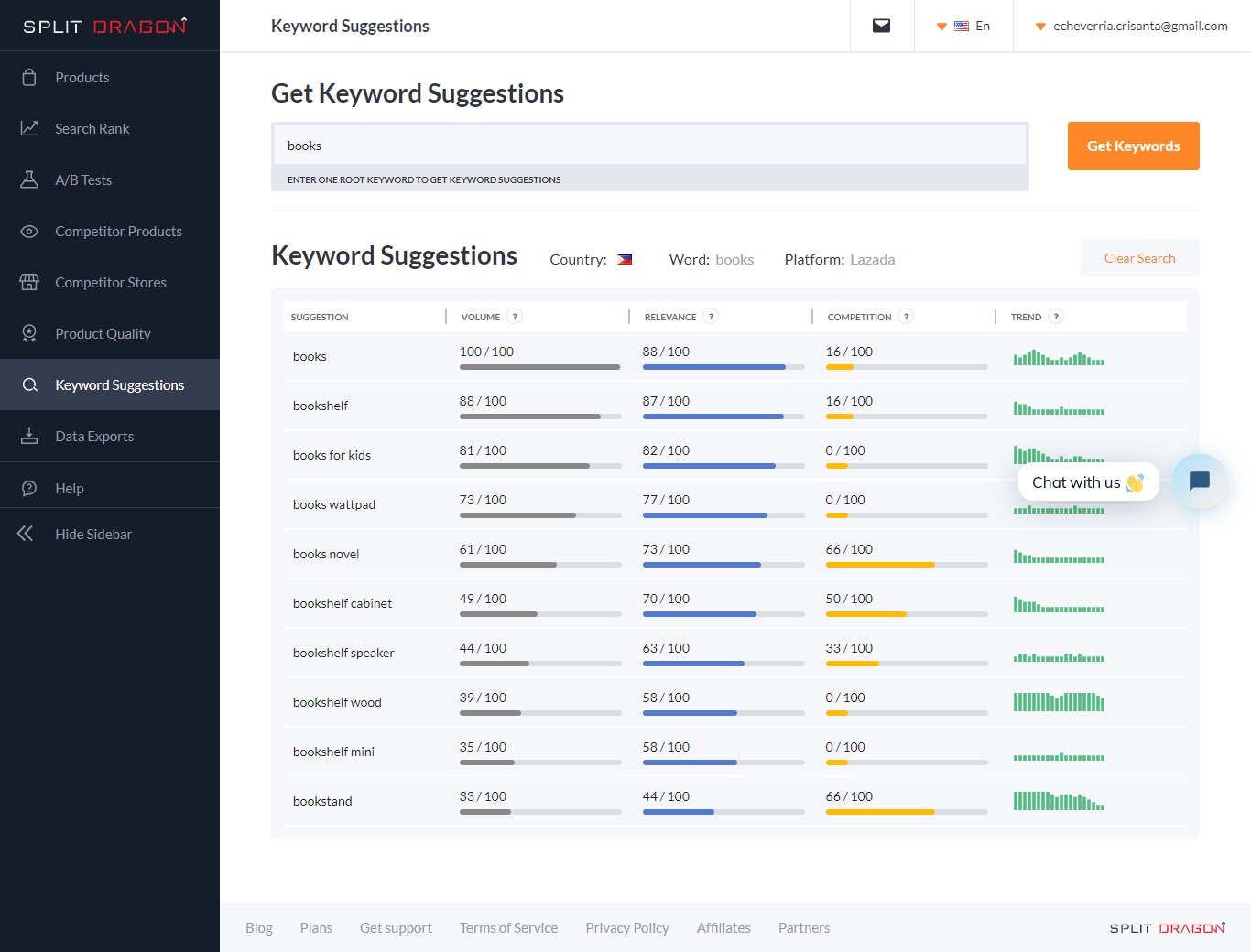Click the SUGGESTION column header
The height and width of the screenshot is (952, 1251).
click(x=320, y=317)
